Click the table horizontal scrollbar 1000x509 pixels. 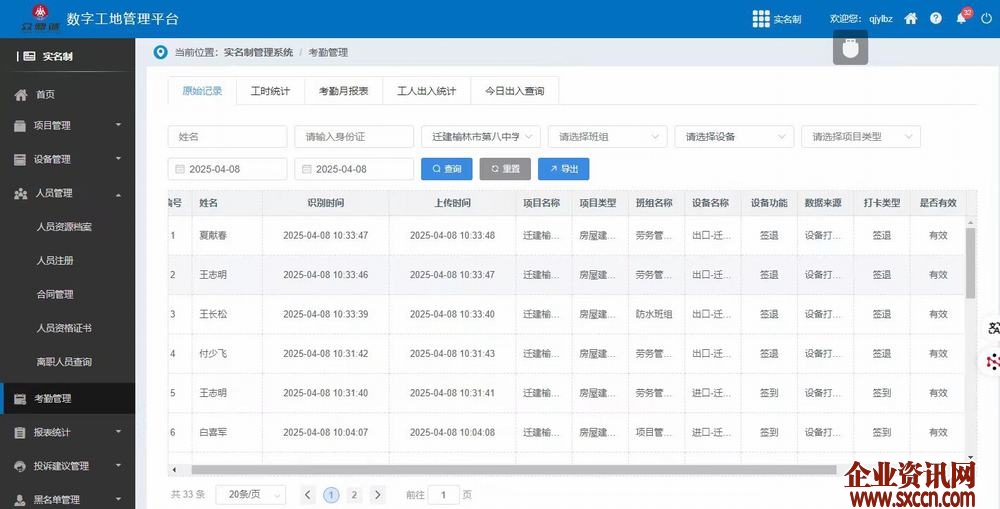click(514, 470)
